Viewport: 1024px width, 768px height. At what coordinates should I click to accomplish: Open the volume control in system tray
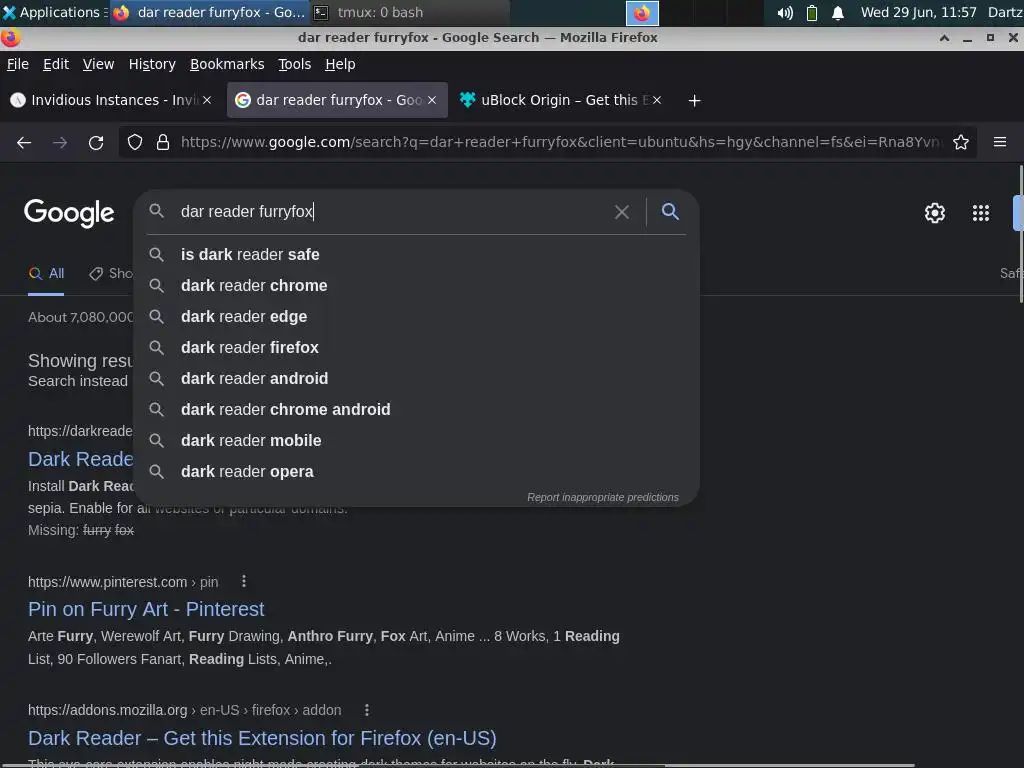pos(784,12)
